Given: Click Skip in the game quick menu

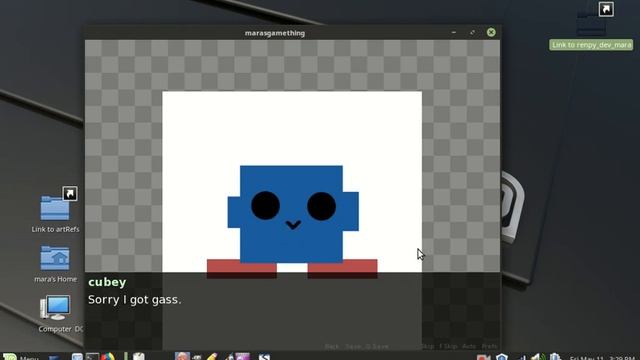Looking at the screenshot, I should point(428,347).
